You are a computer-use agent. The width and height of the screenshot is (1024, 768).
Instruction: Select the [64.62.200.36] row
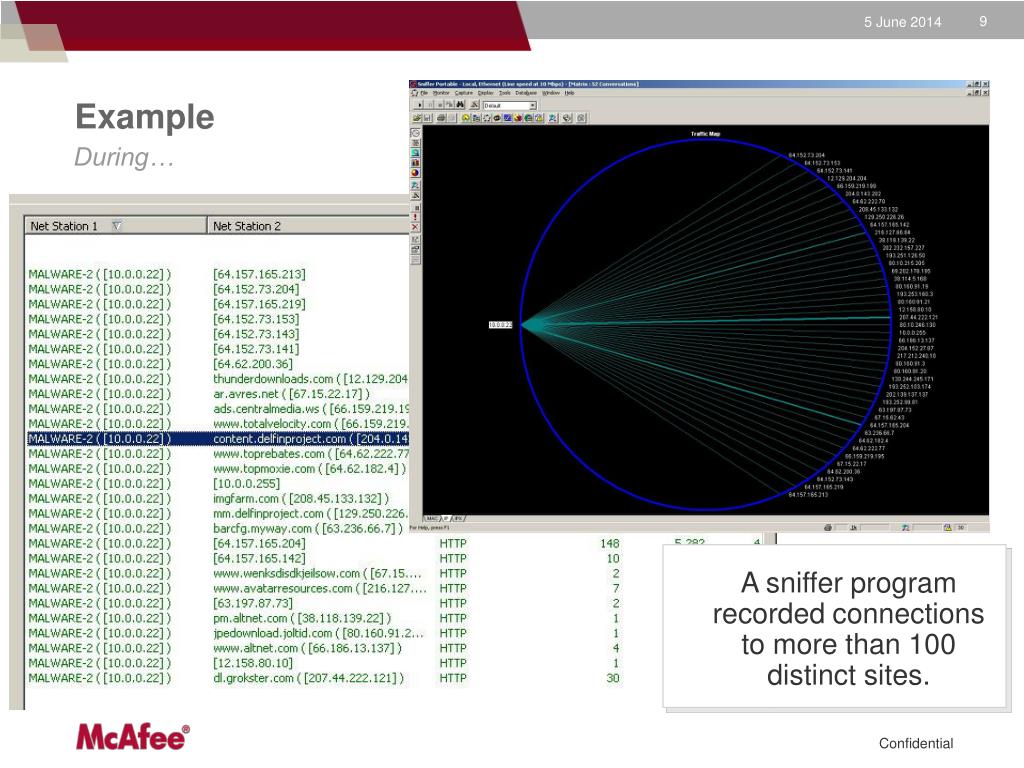(218, 364)
